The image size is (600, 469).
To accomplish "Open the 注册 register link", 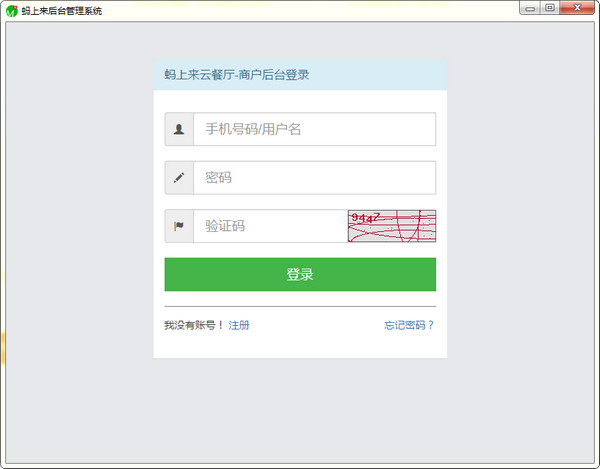I will pos(239,325).
